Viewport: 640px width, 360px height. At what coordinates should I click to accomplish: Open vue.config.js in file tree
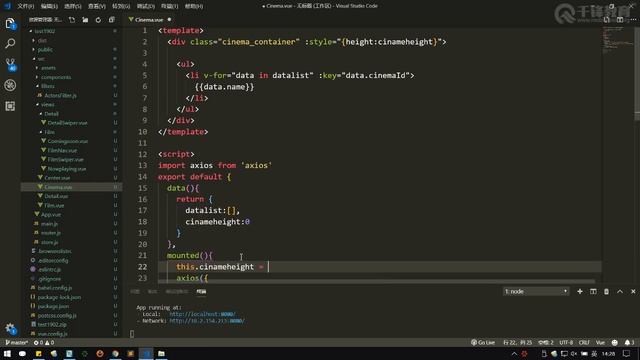[52, 333]
